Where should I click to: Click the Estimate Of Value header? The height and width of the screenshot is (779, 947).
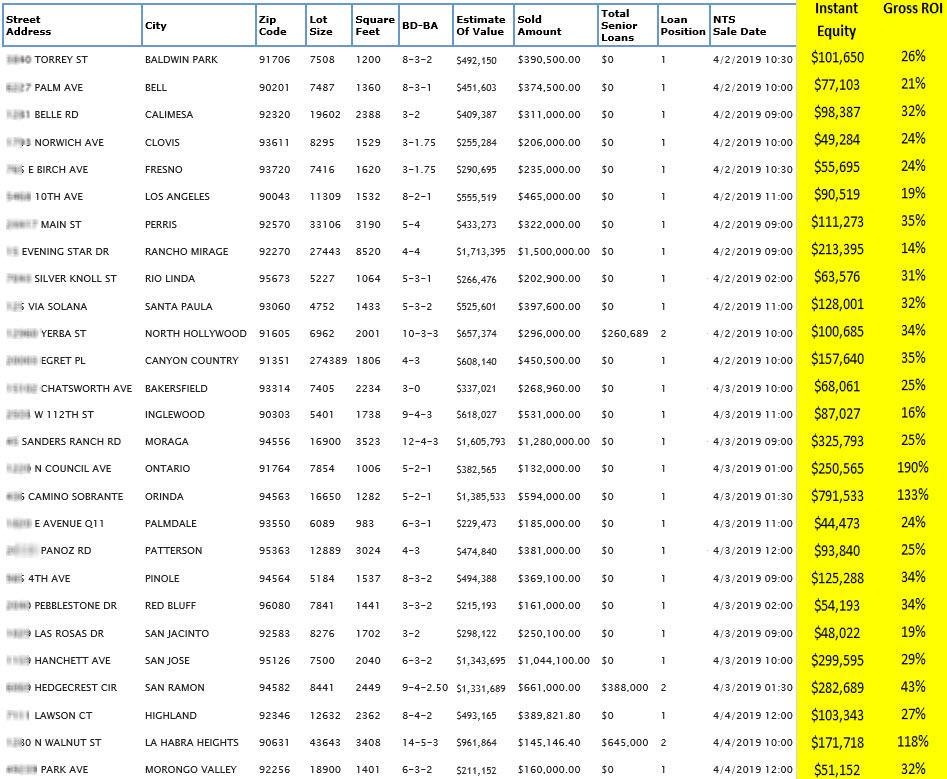(x=483, y=25)
